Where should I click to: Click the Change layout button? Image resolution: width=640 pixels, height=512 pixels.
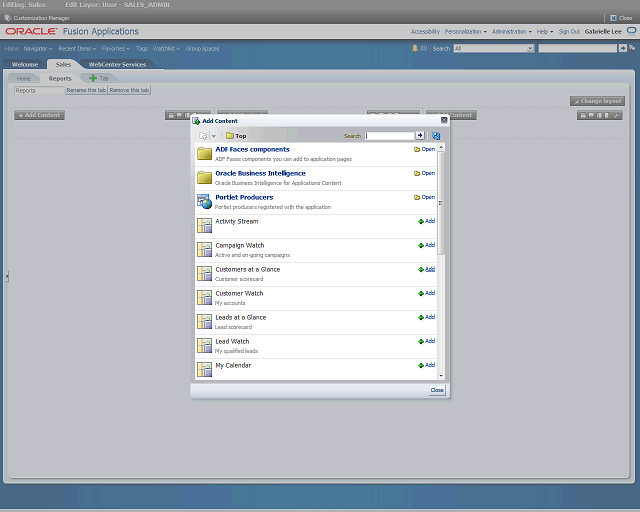598,101
